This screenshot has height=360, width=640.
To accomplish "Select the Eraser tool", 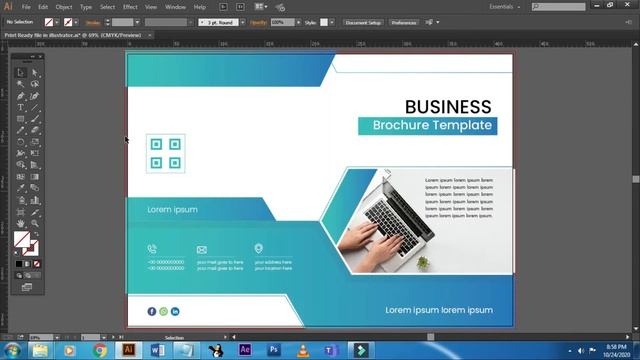I will (35, 131).
